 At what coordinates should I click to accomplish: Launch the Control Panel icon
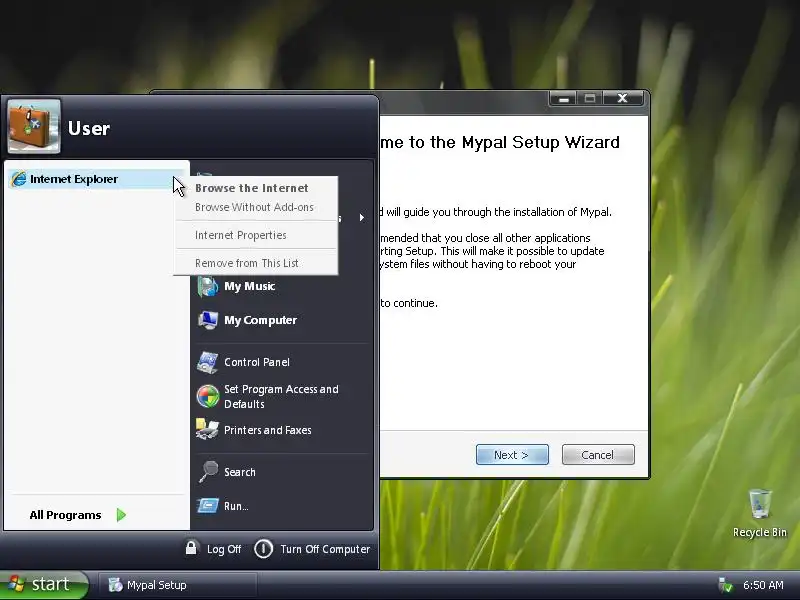point(208,362)
